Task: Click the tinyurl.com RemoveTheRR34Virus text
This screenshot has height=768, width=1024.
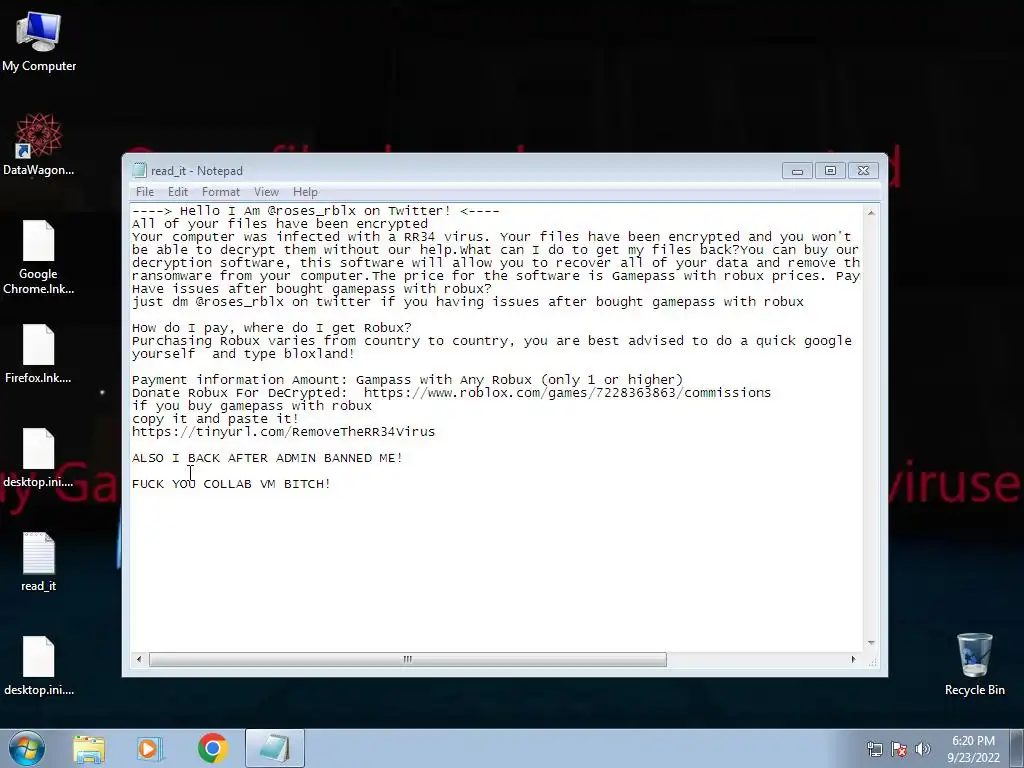Action: pos(283,432)
